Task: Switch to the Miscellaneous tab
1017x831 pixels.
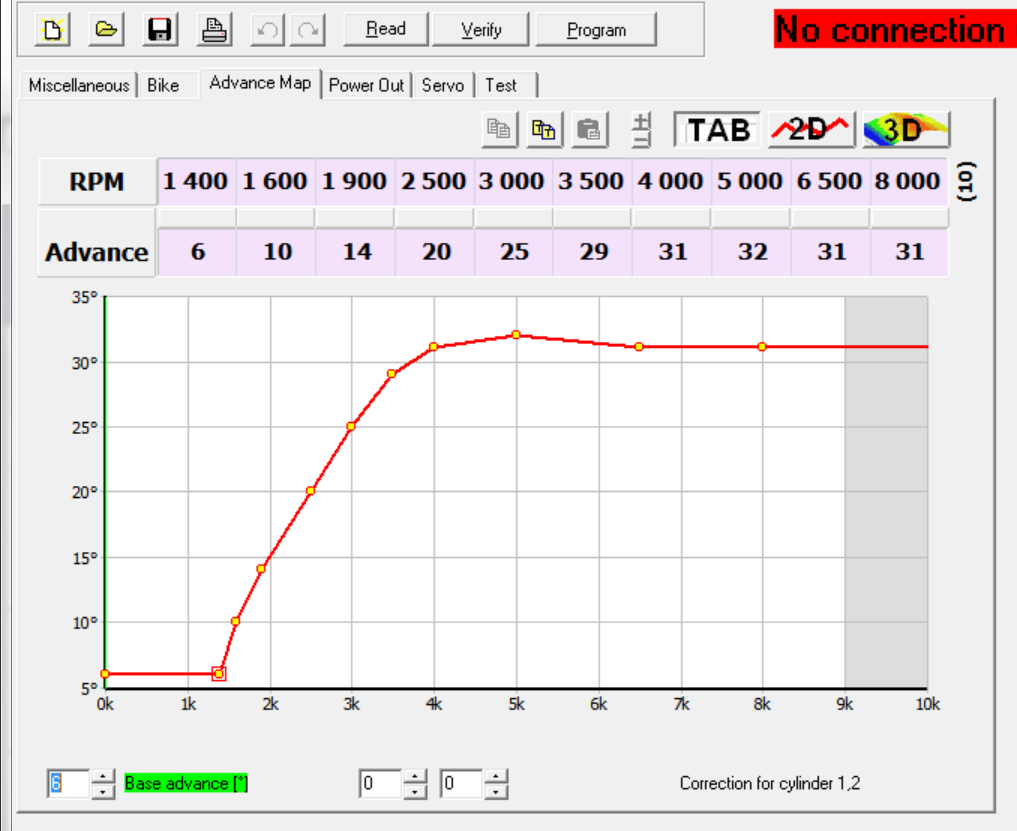Action: pyautogui.click(x=78, y=85)
